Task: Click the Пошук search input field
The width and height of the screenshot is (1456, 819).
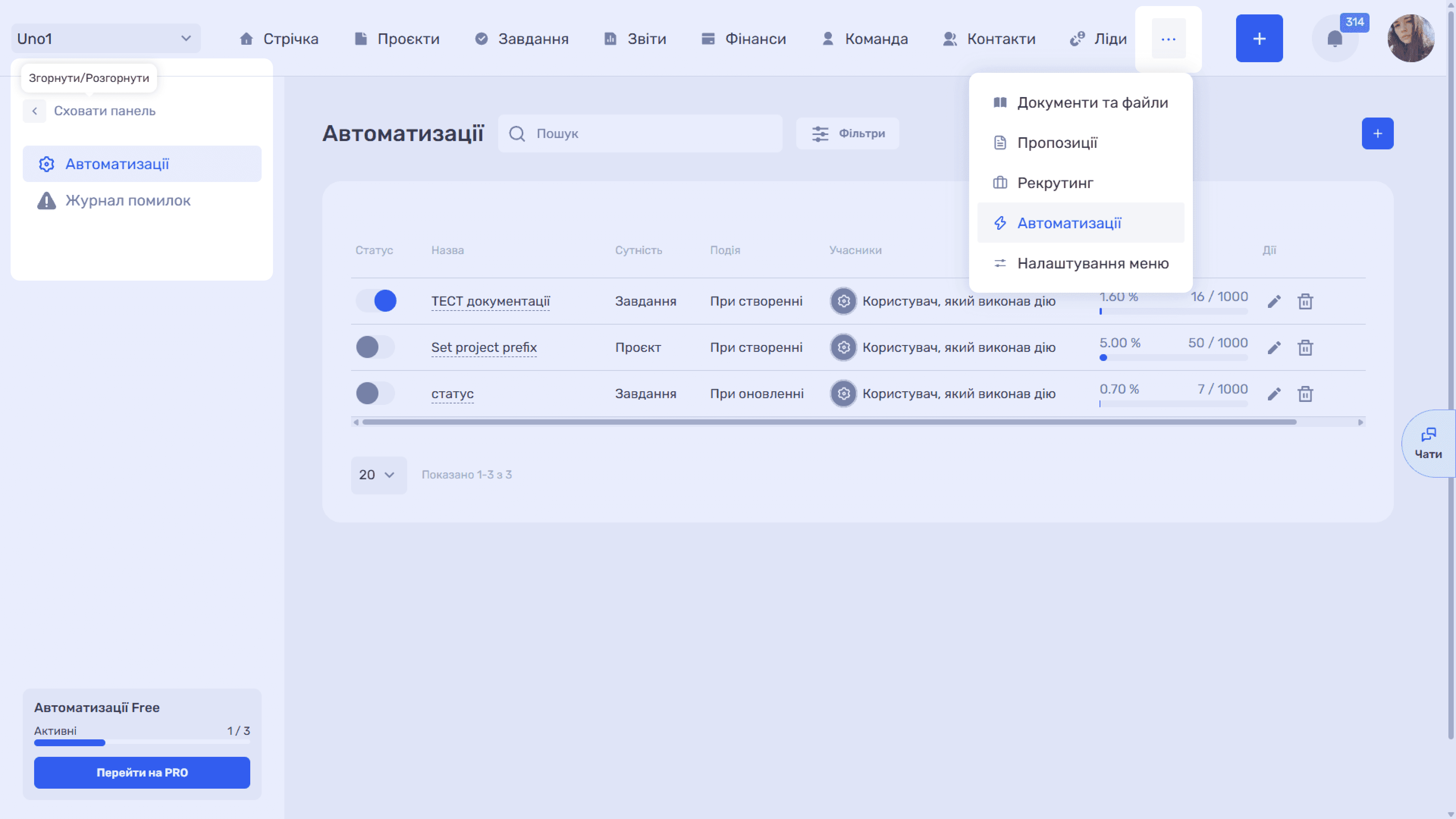Action: click(x=640, y=133)
